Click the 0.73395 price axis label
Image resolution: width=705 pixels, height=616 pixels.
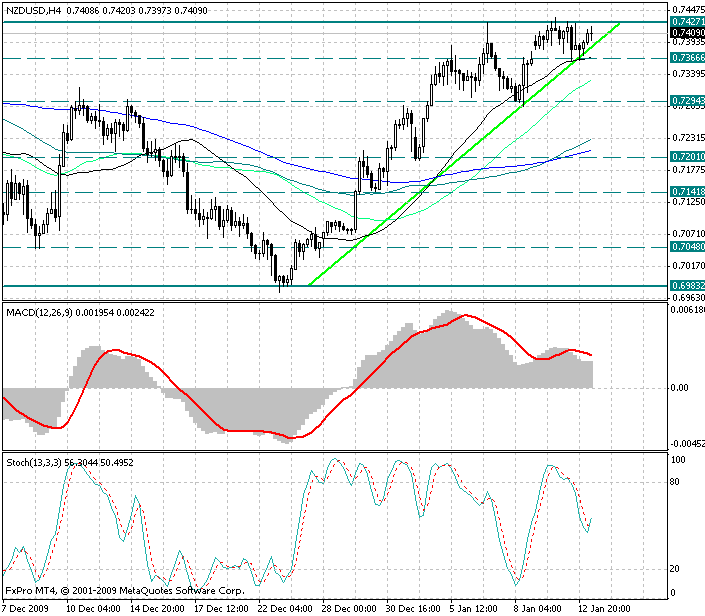(688, 73)
